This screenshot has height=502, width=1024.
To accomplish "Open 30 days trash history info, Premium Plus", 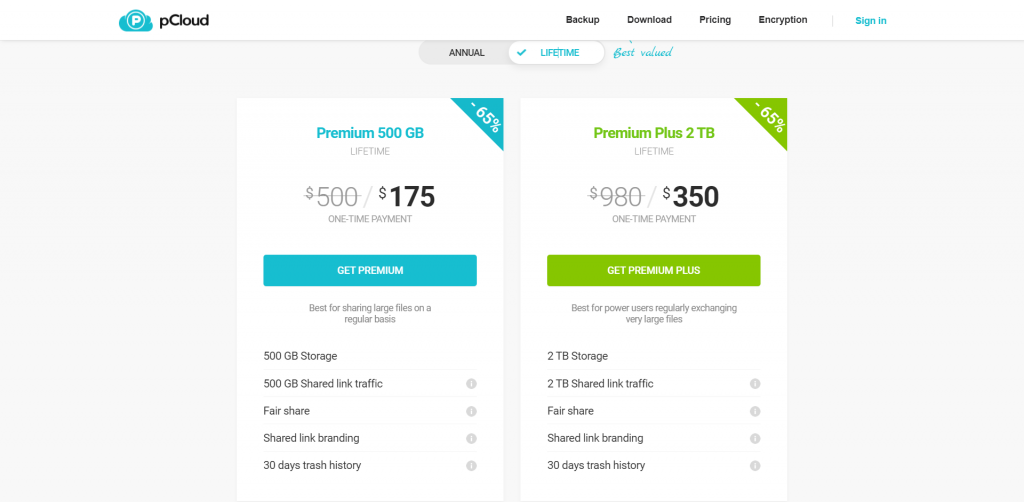I will coord(755,466).
